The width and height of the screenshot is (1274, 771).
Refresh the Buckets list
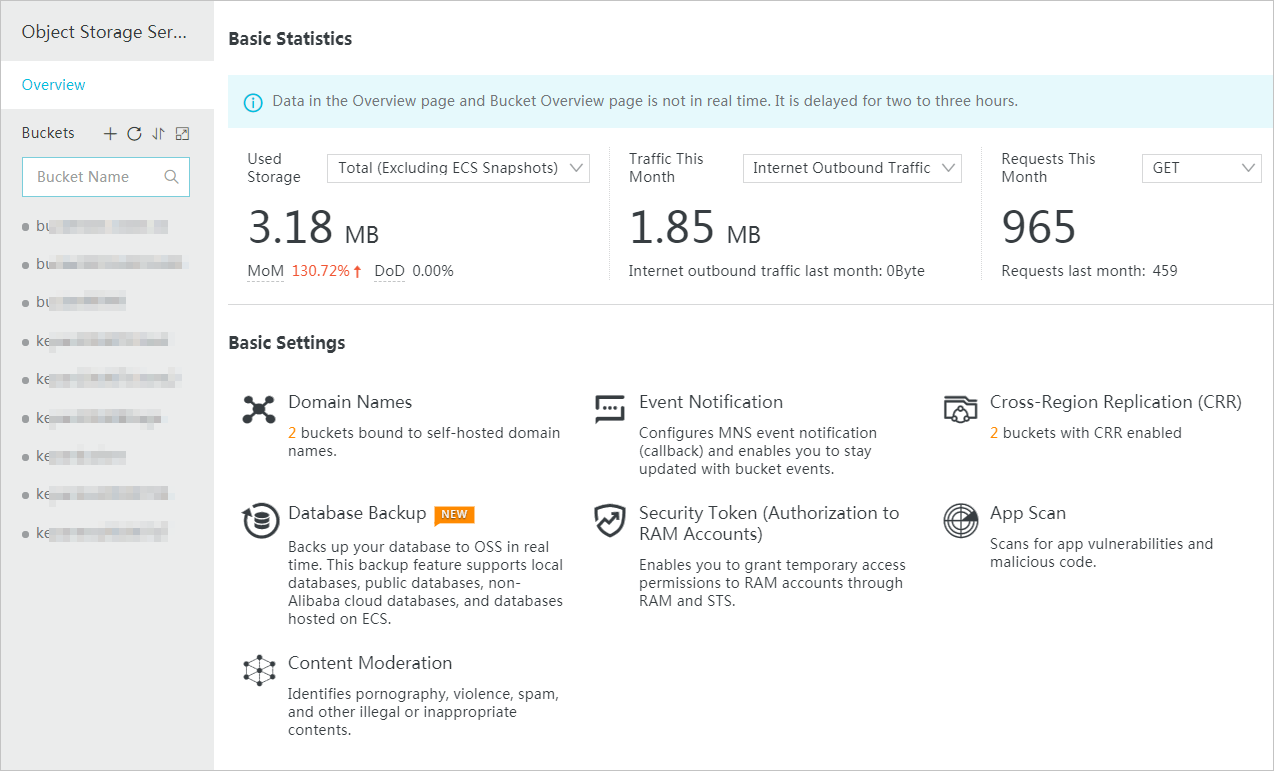134,133
